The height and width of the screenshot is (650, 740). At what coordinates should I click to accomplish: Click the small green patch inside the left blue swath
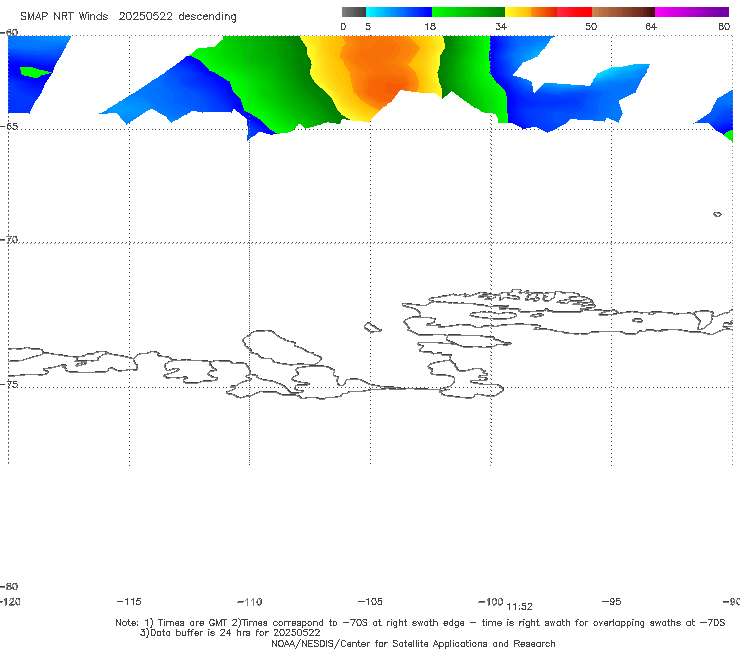point(35,72)
